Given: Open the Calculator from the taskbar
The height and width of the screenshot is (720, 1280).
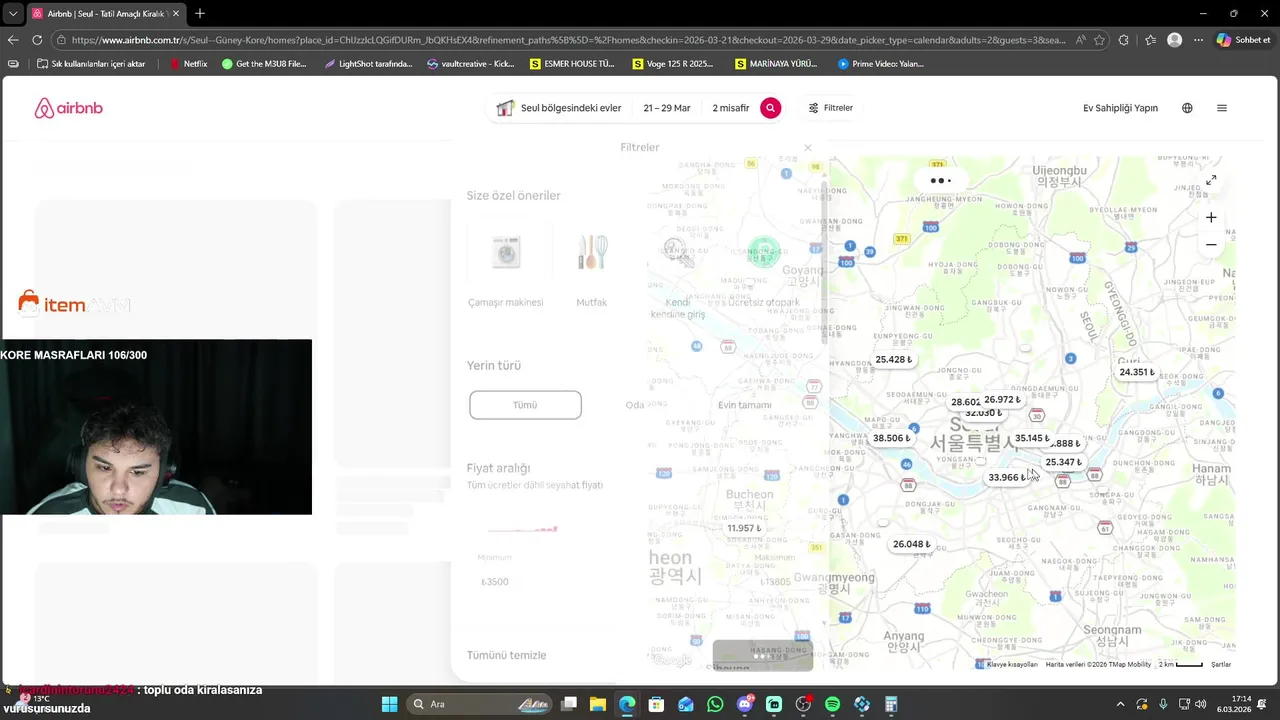Looking at the screenshot, I should 891,704.
